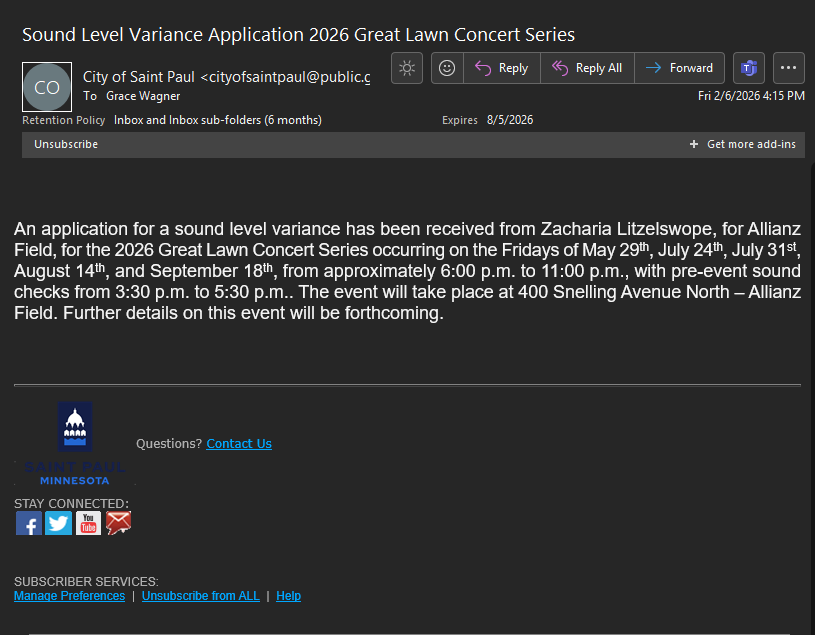Screen dimensions: 815x635
Task: Click Get more add-ins
Action: click(743, 144)
